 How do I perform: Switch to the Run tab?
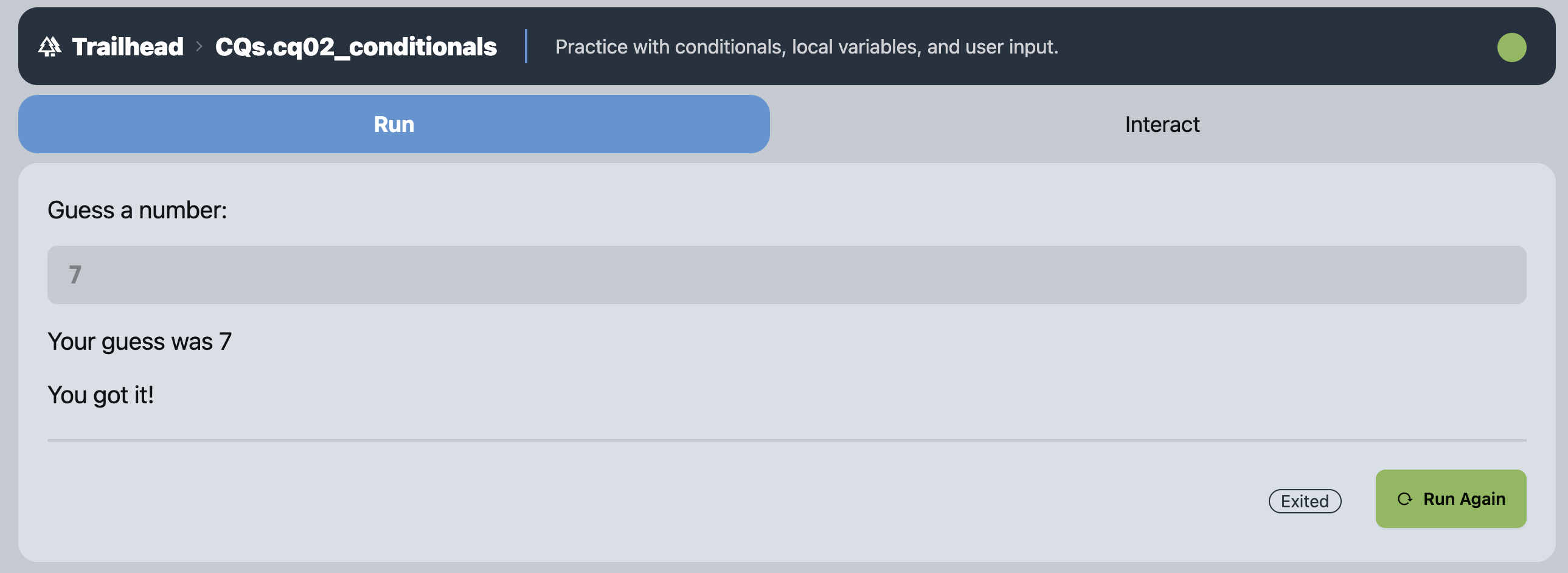pyautogui.click(x=394, y=124)
